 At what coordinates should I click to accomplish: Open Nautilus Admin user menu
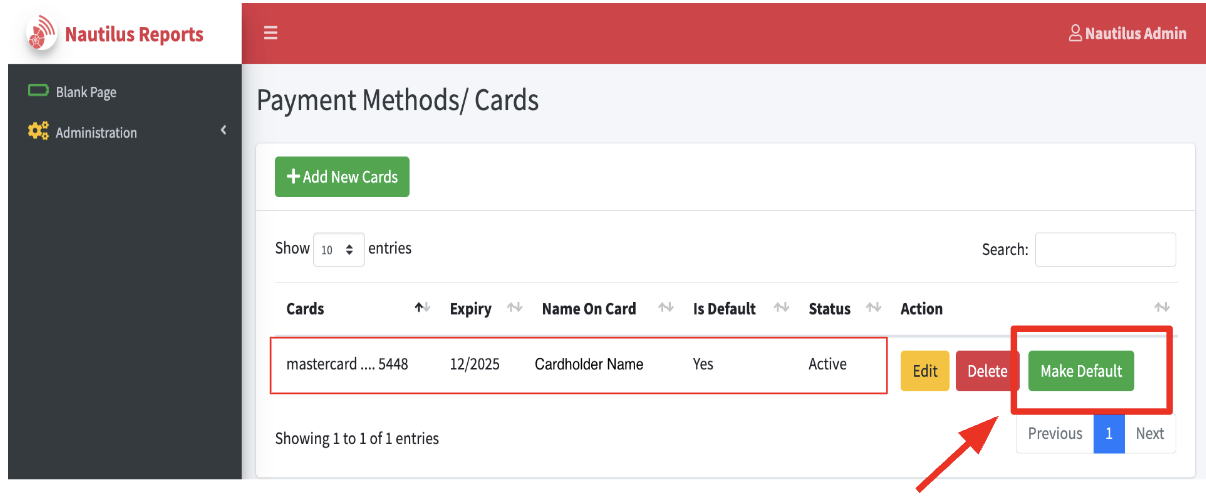[1127, 33]
